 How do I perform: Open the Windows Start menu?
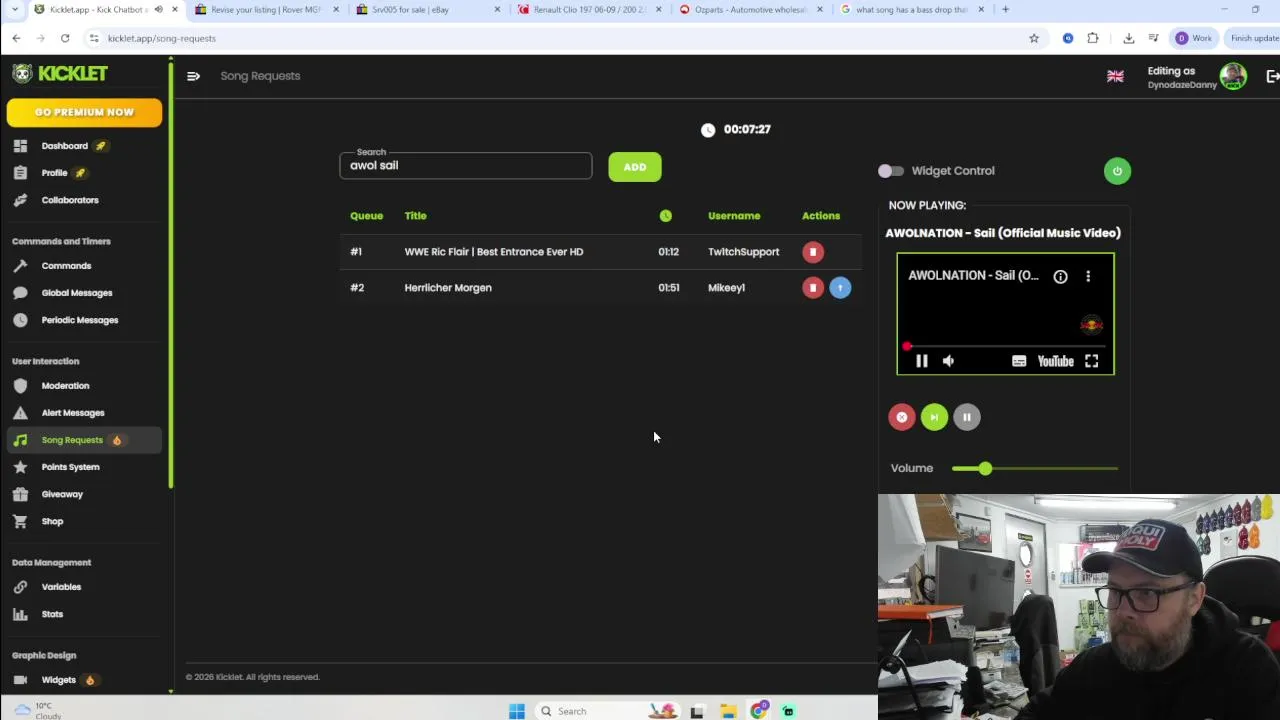point(516,711)
